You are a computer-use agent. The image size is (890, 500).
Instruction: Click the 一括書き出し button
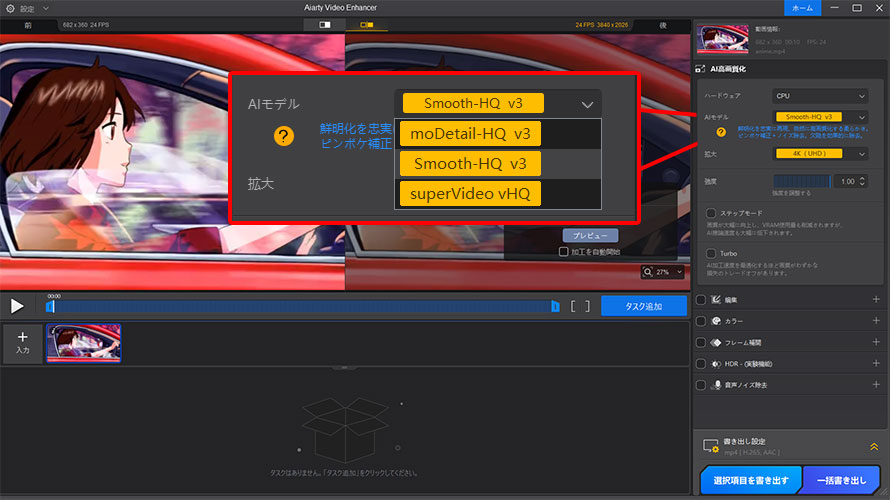click(x=842, y=480)
